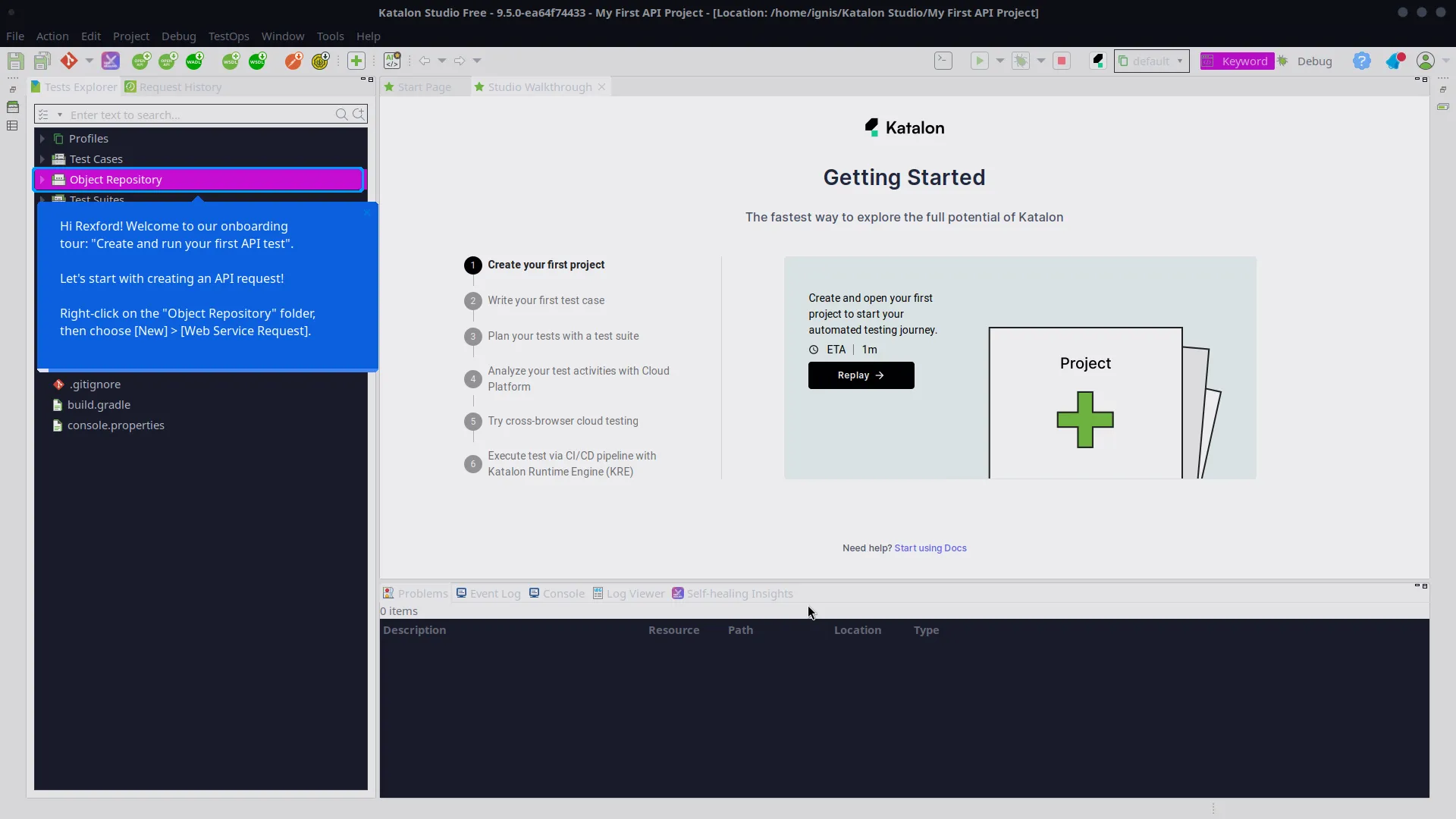Click the WADL import toolbar icon
This screenshot has height=819, width=1456.
194,61
